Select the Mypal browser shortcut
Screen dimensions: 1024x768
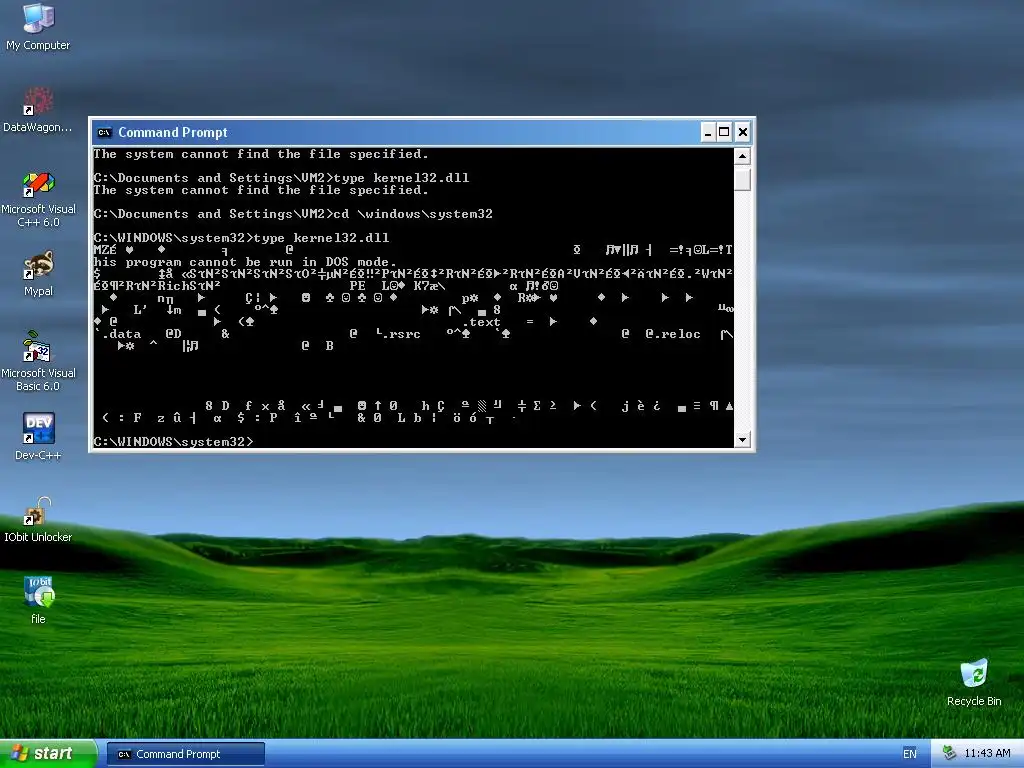[38, 274]
